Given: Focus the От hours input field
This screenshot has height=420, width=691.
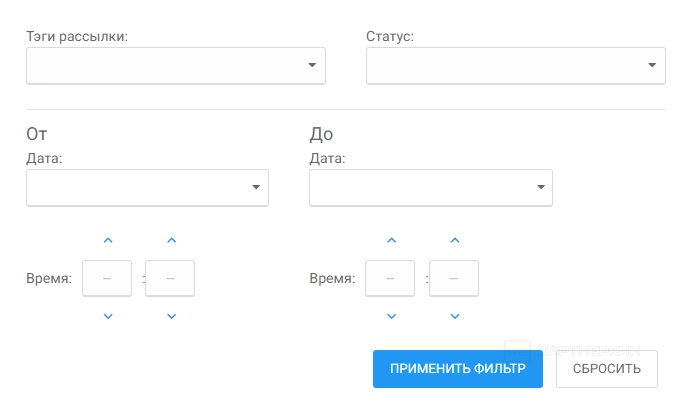Looking at the screenshot, I should point(108,278).
